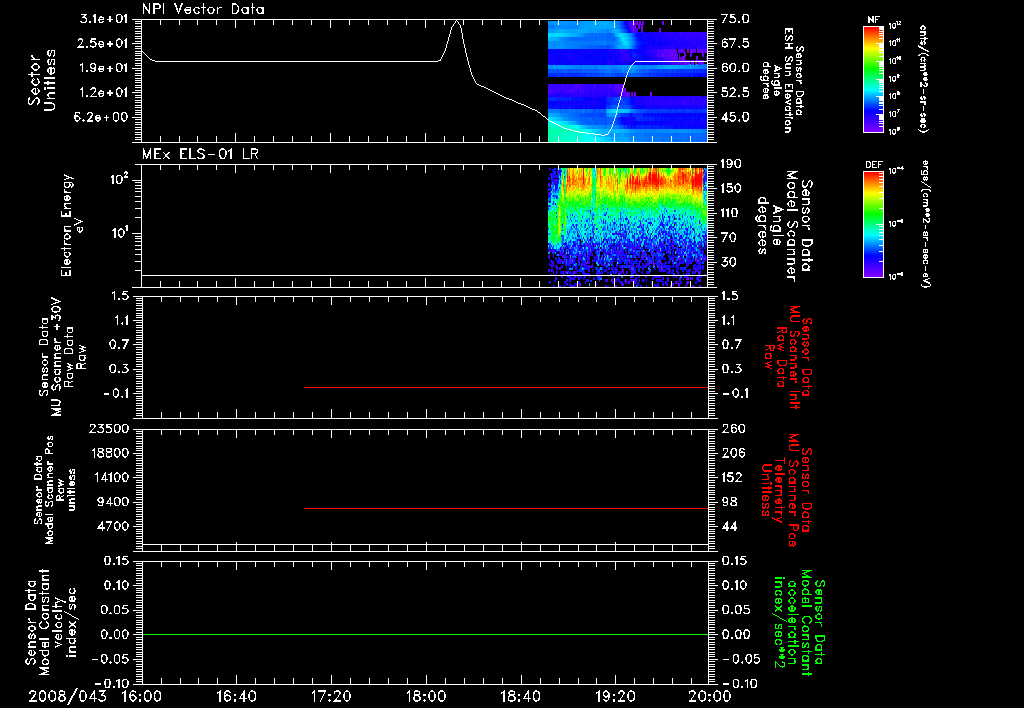Viewport: 1024px width, 708px height.
Task: Click the DEF color scale bar
Action: coord(873,224)
